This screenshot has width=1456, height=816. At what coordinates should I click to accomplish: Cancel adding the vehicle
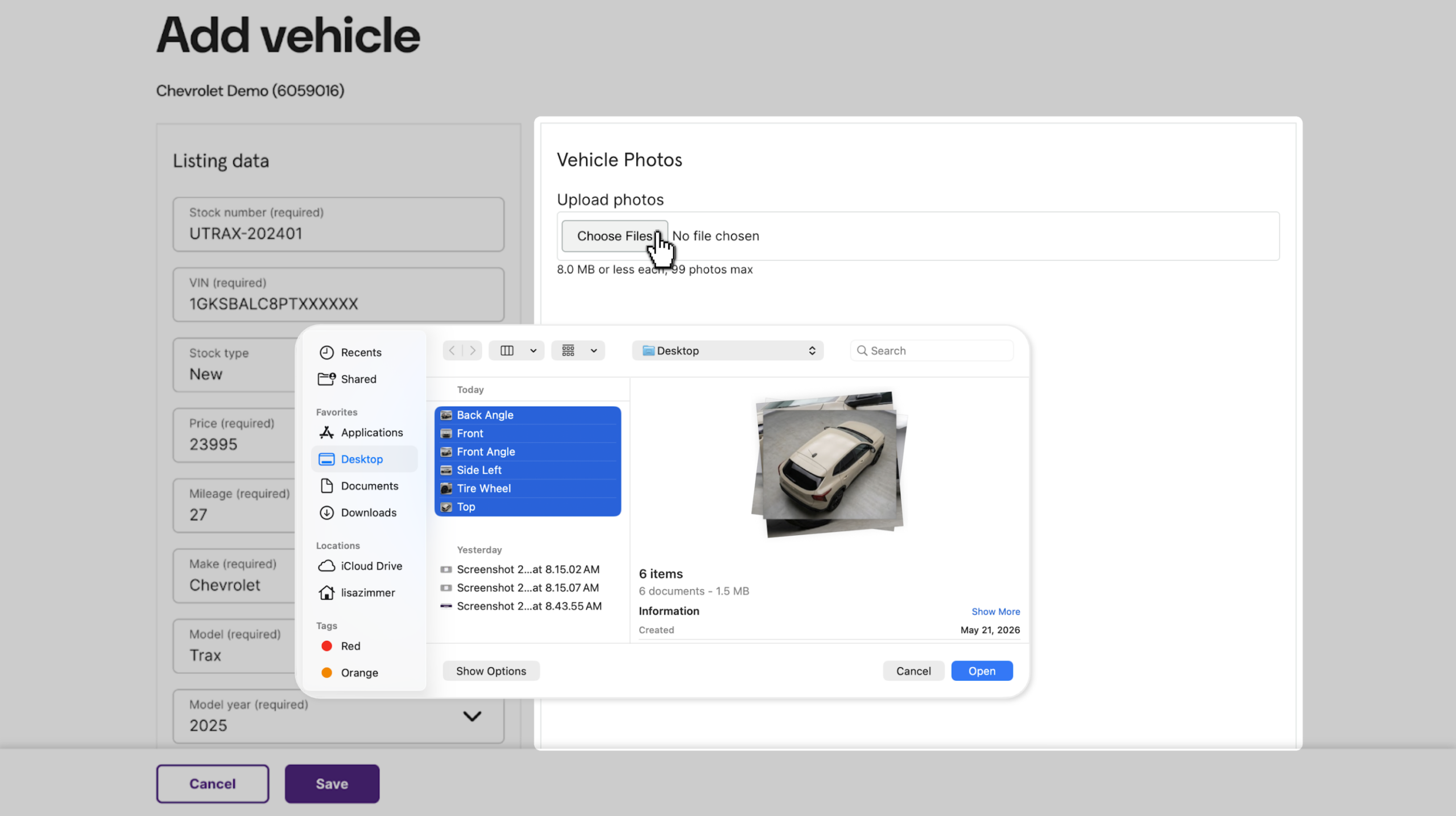[212, 784]
